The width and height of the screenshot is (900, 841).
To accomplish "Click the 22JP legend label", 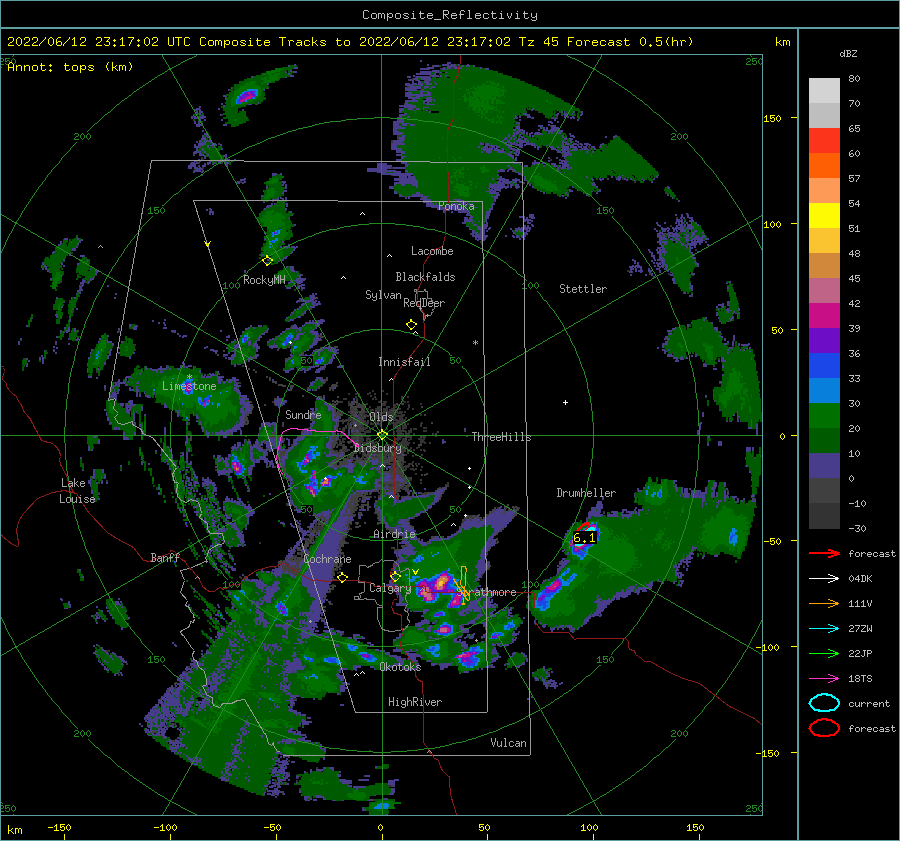I will click(x=860, y=653).
